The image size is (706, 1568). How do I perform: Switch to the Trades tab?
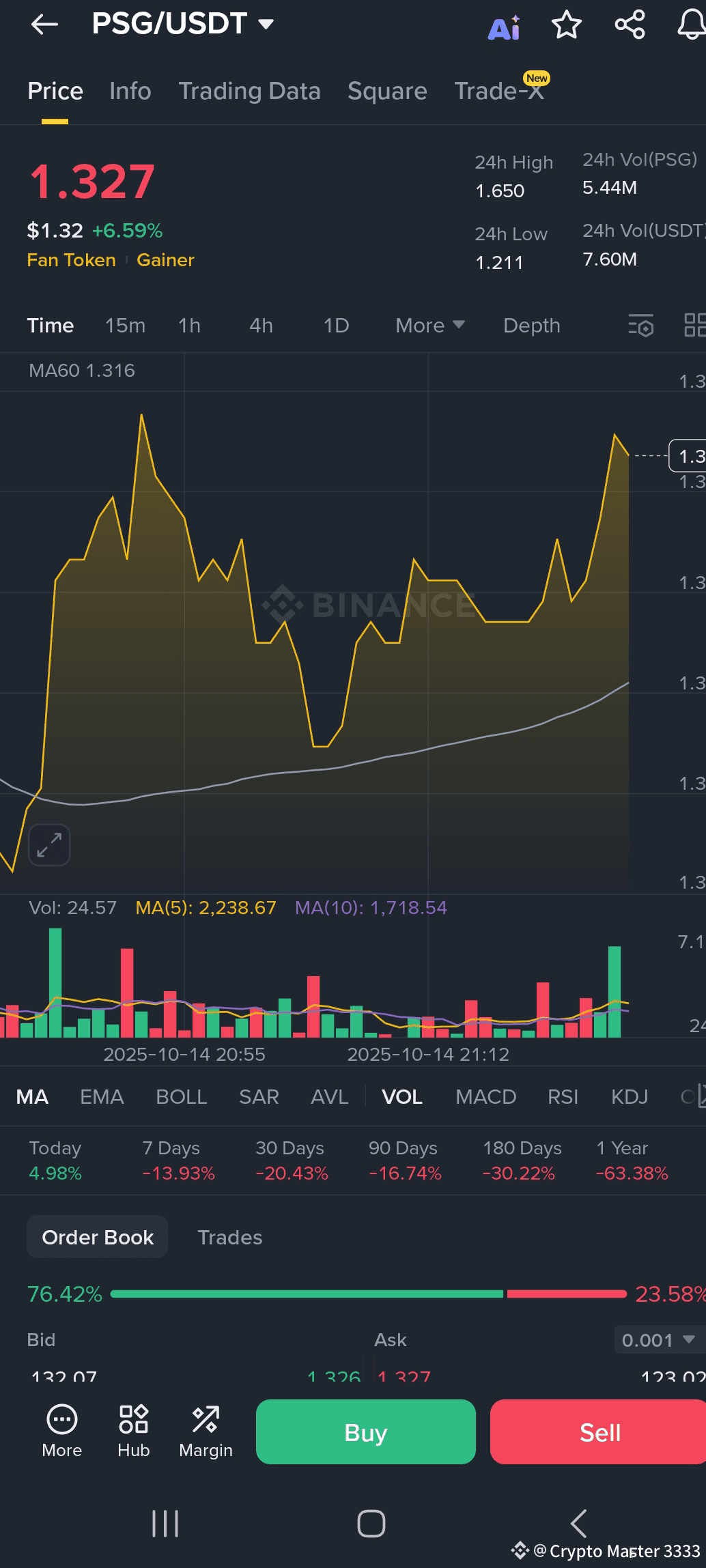pos(229,1237)
